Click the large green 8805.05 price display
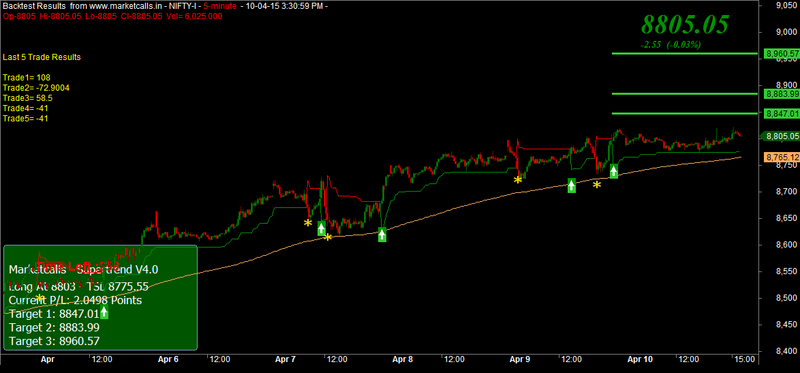 coord(685,24)
